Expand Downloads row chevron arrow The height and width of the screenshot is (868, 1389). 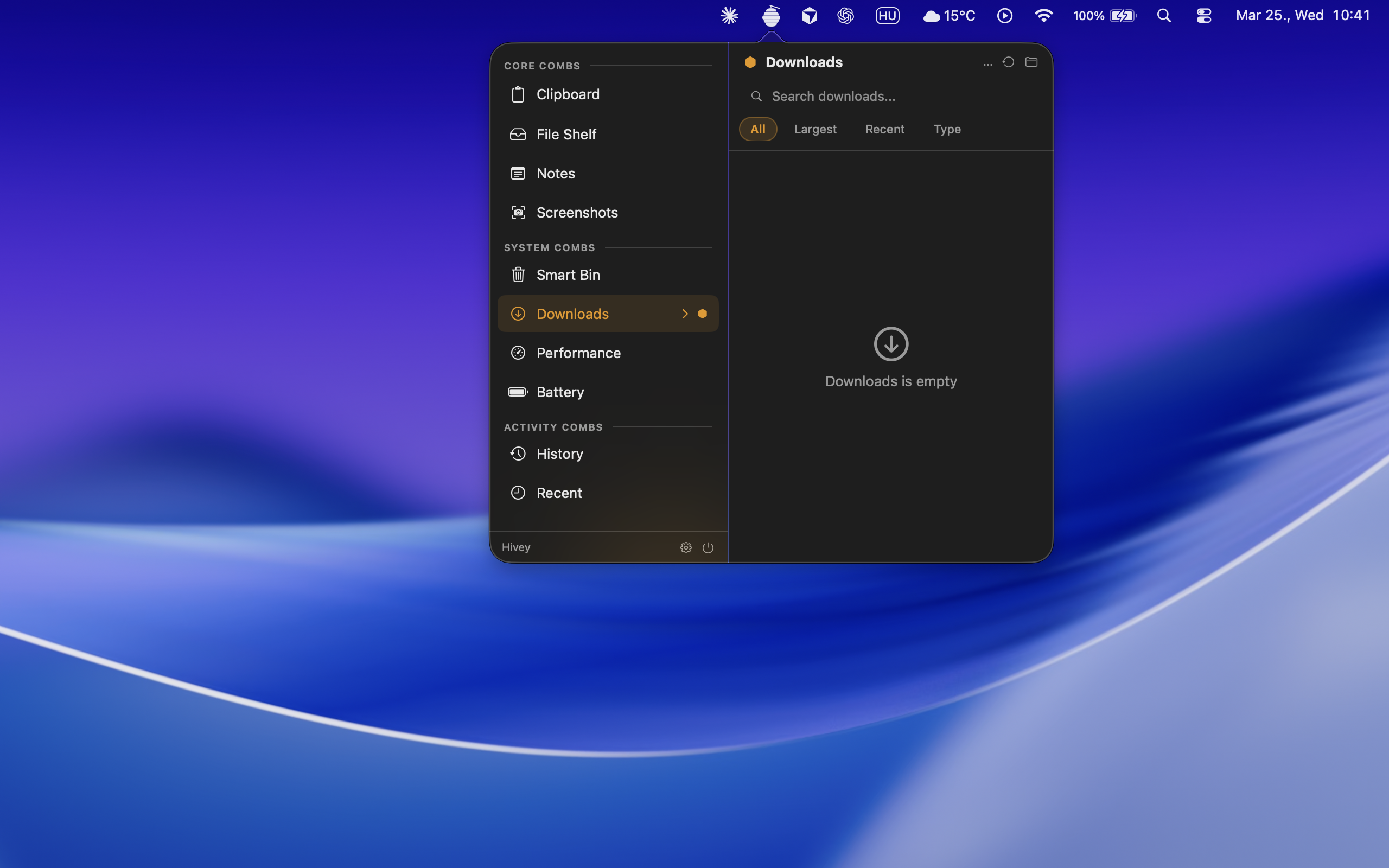(685, 314)
